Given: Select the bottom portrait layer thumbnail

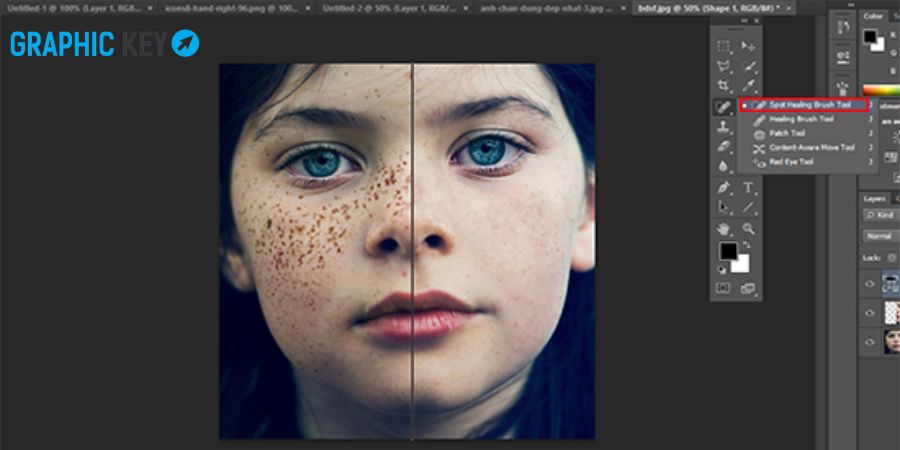Looking at the screenshot, I should [x=892, y=342].
